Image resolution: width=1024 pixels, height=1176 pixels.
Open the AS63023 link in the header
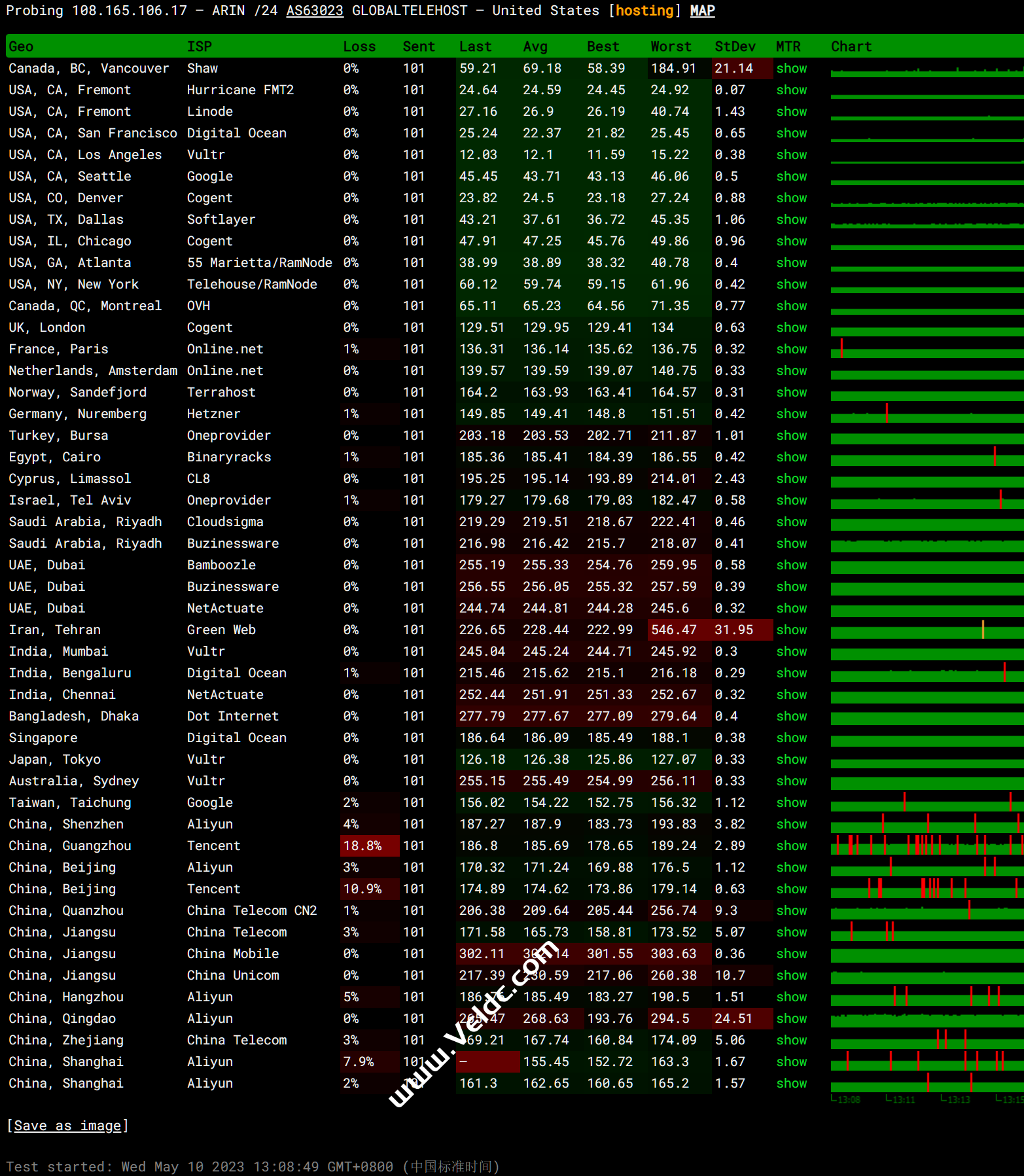pyautogui.click(x=315, y=10)
